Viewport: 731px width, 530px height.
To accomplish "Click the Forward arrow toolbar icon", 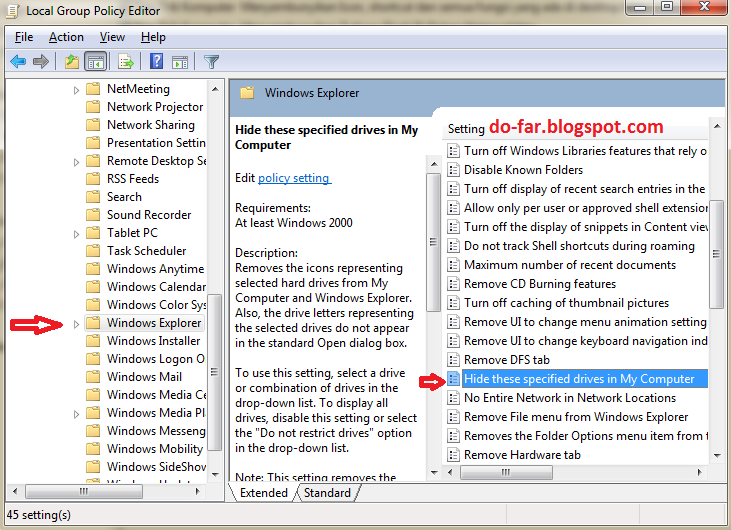I will (x=41, y=61).
